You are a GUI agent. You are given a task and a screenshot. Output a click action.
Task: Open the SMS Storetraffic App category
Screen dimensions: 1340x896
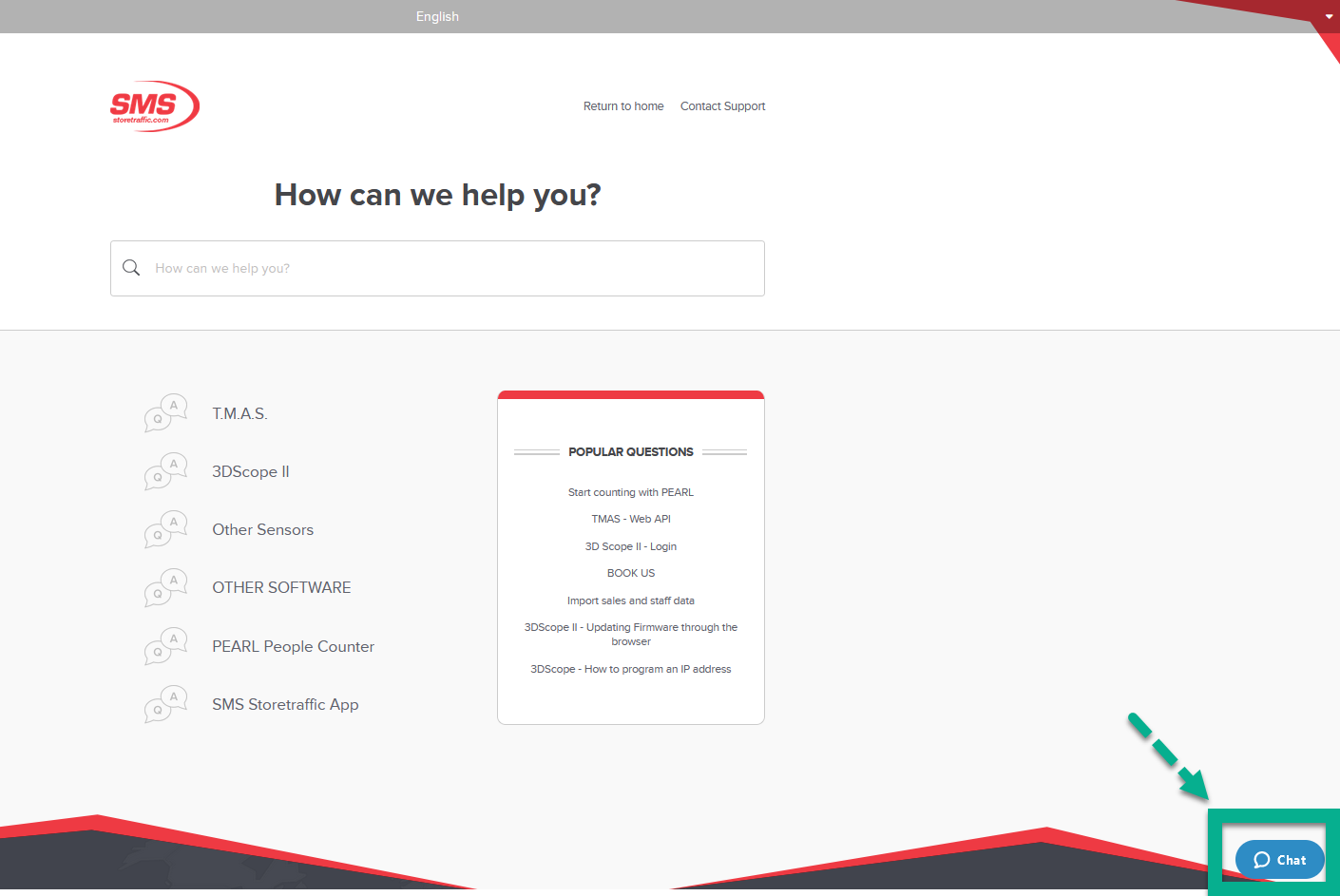tap(285, 704)
